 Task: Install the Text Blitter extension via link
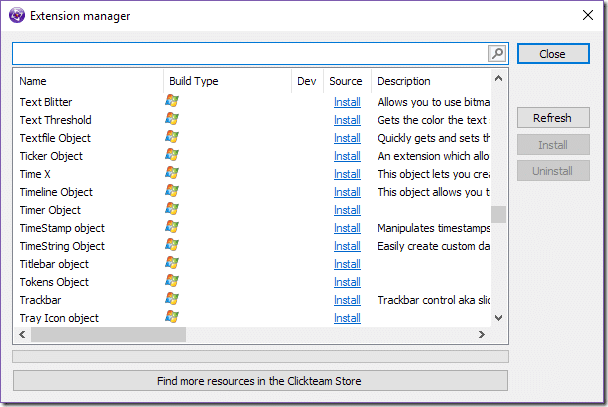click(x=347, y=102)
